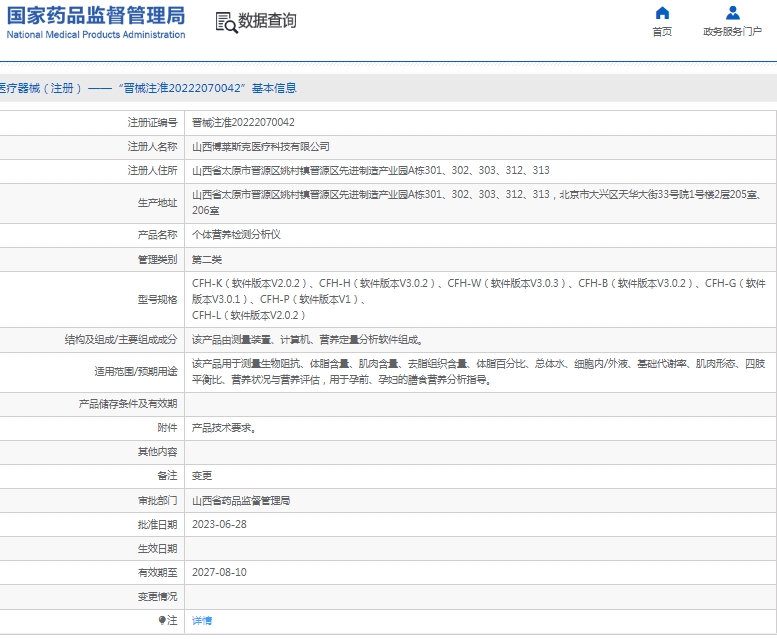Click the 注册人名称 row label

pos(152,147)
